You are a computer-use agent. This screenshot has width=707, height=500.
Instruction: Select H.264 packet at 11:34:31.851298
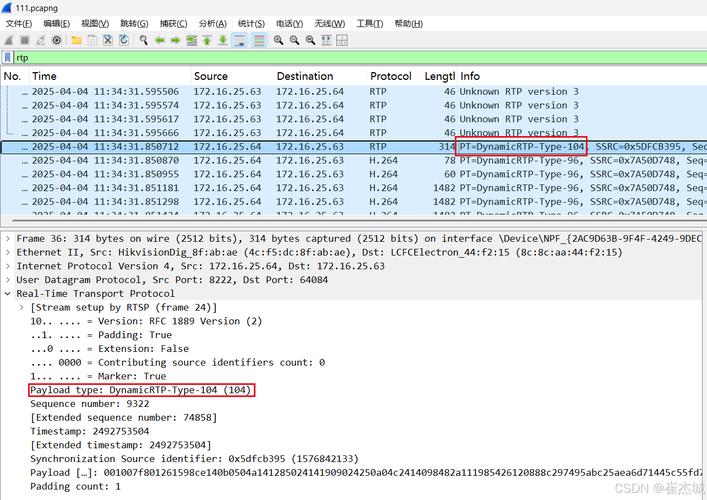point(354,202)
